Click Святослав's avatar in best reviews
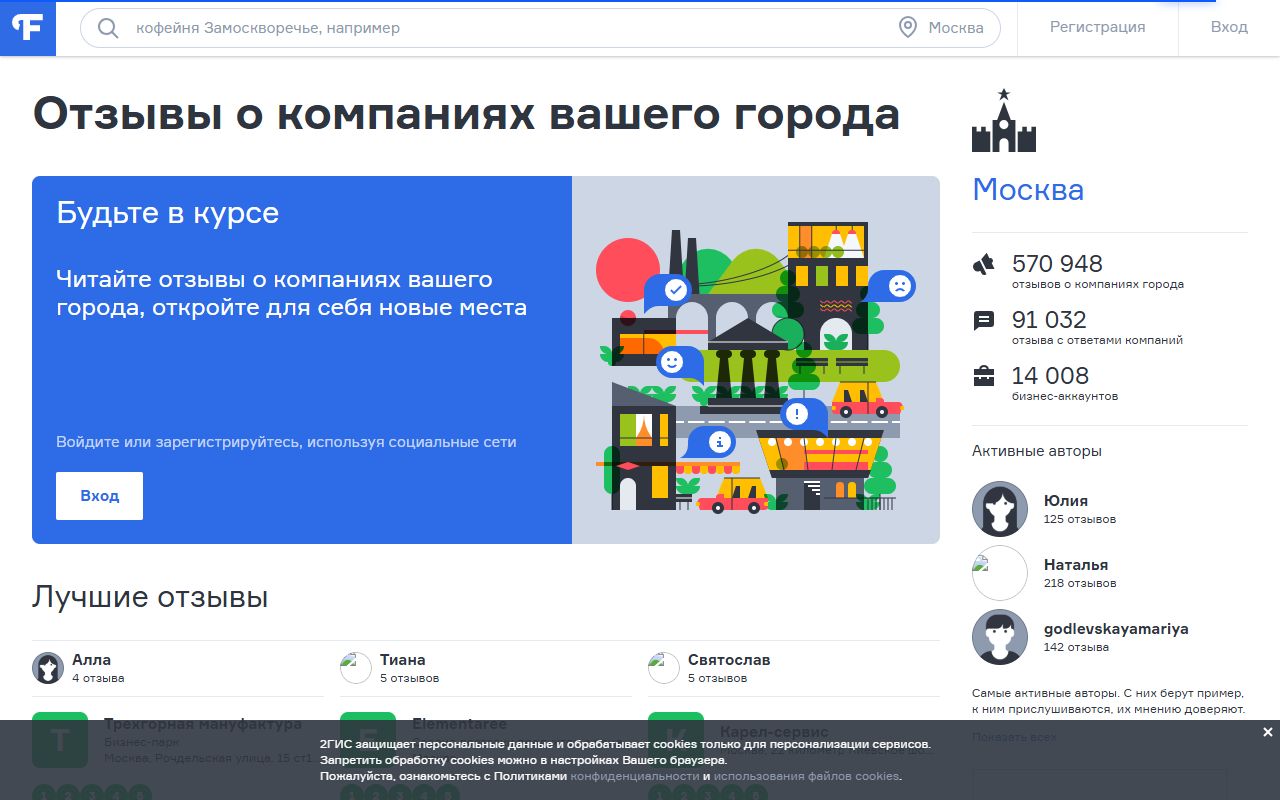This screenshot has height=800, width=1280. click(664, 668)
